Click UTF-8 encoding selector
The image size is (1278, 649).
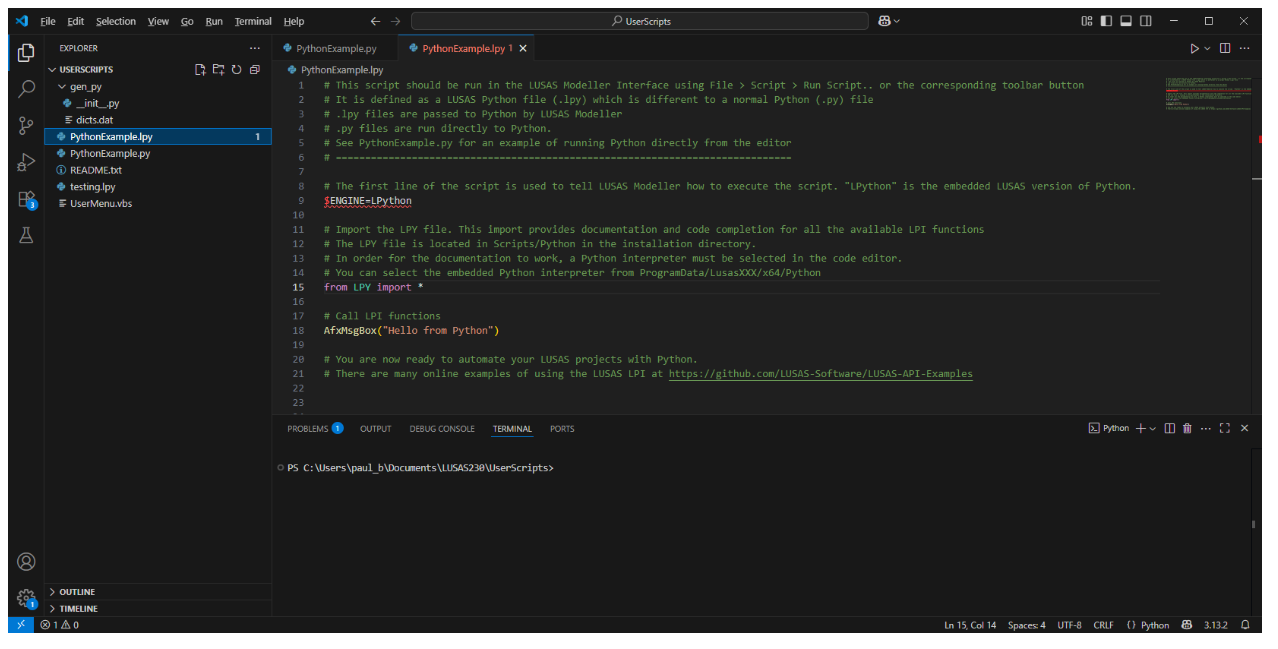click(1069, 625)
